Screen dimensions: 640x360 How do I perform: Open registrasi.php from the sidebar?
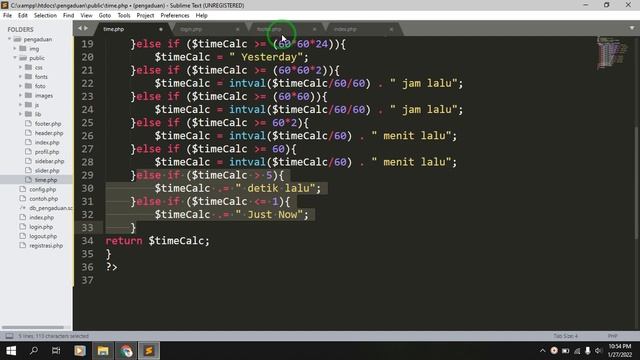coord(46,246)
